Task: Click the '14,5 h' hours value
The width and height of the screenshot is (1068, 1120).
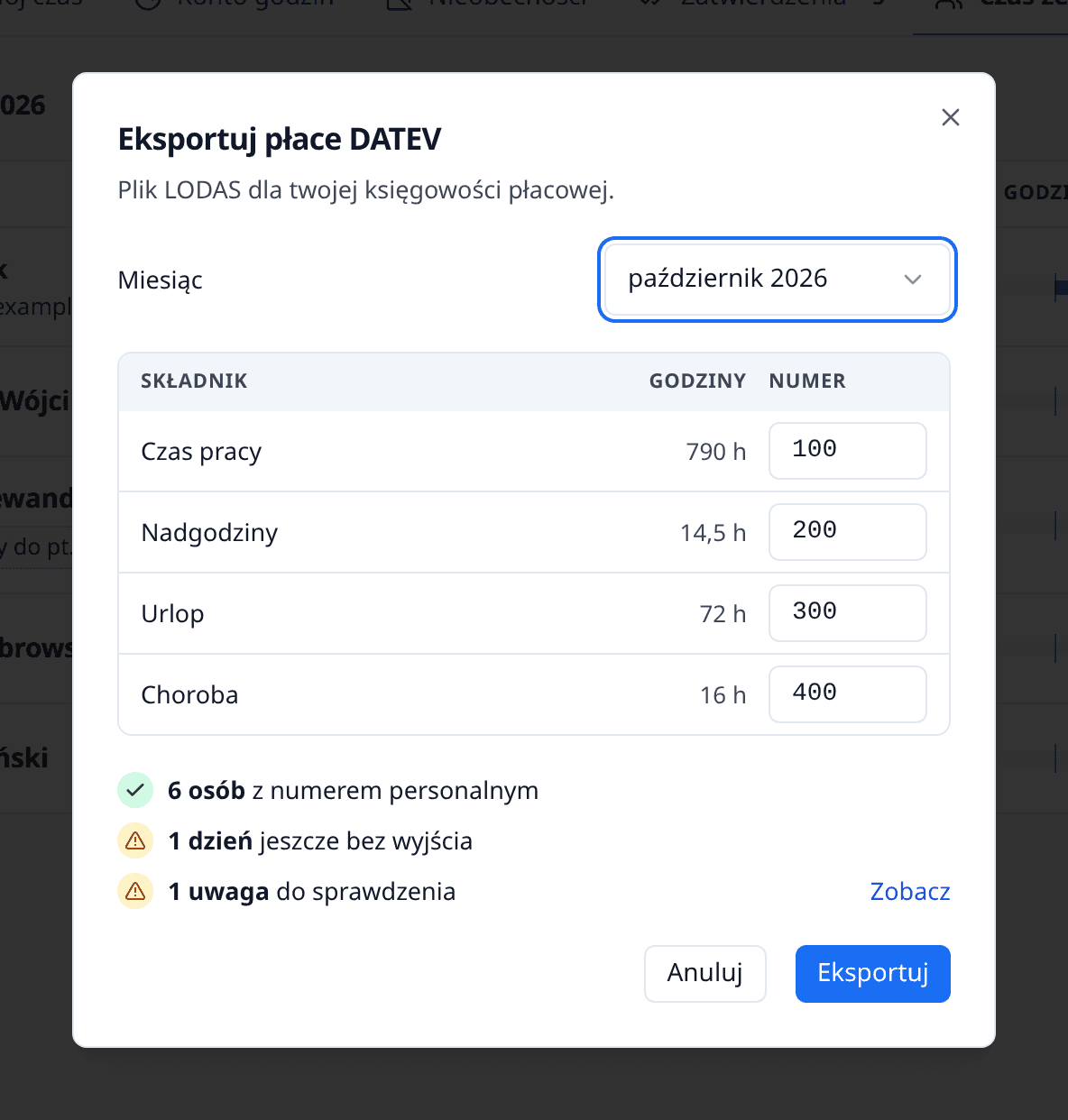Action: (x=714, y=532)
